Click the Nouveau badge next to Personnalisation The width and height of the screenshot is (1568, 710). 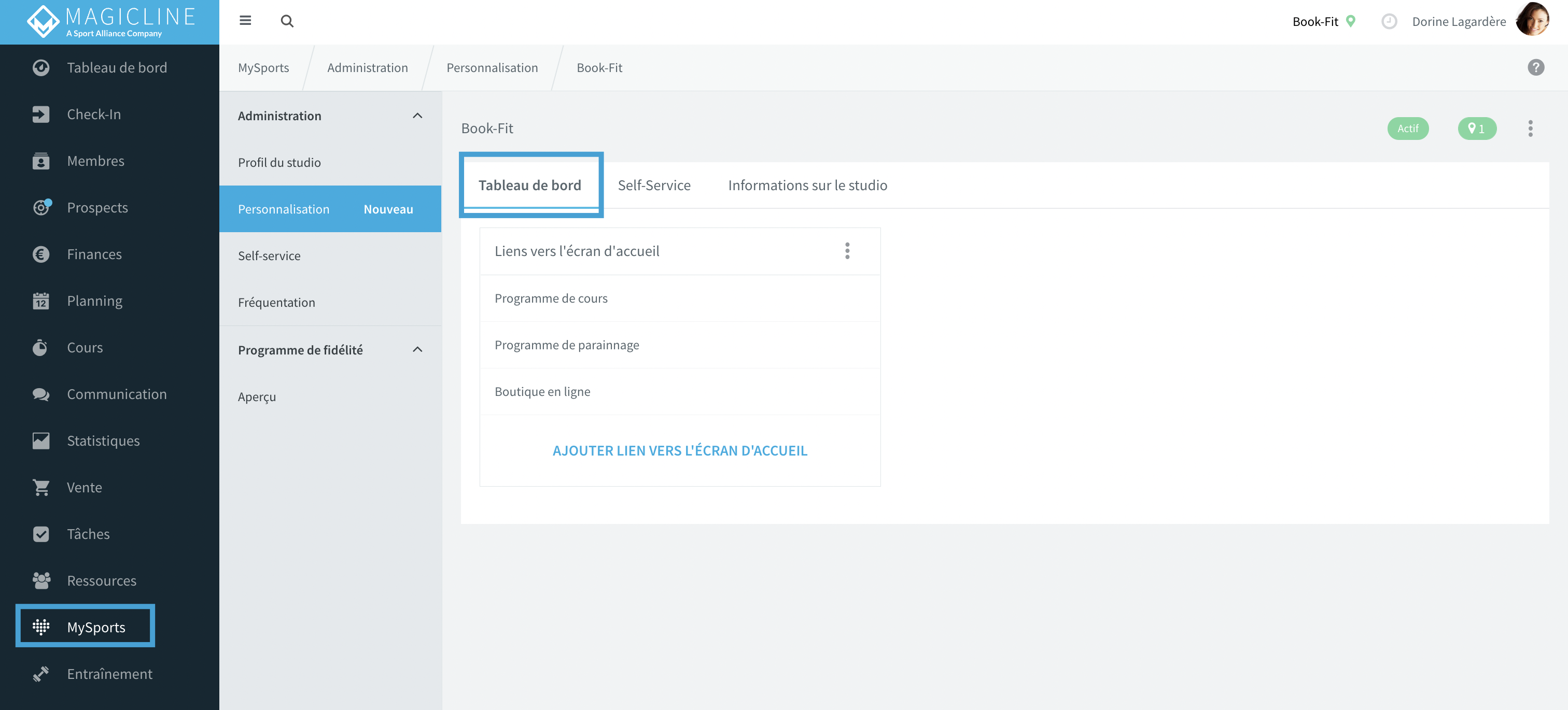[x=388, y=209]
